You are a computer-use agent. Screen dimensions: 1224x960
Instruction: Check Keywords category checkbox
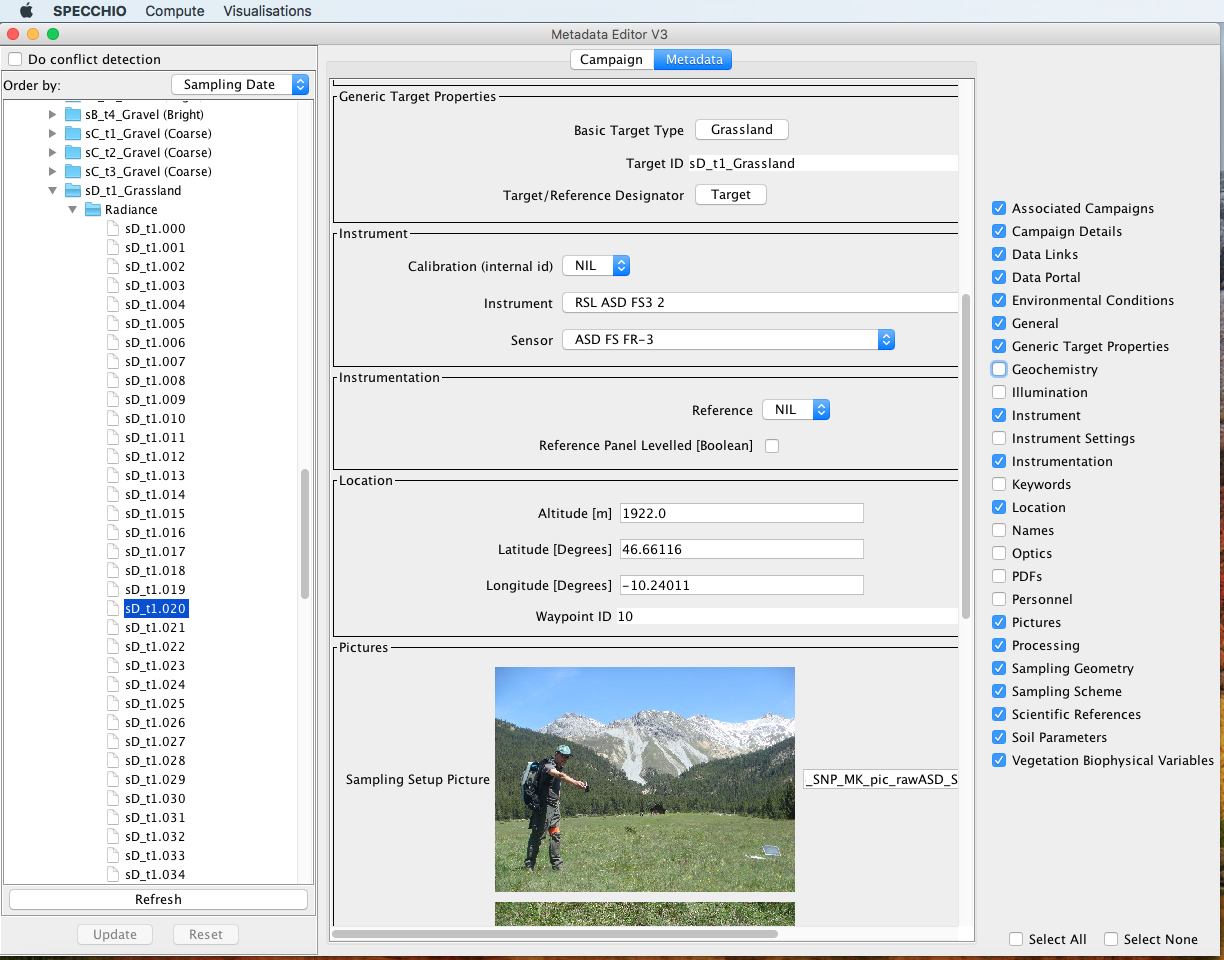click(999, 484)
